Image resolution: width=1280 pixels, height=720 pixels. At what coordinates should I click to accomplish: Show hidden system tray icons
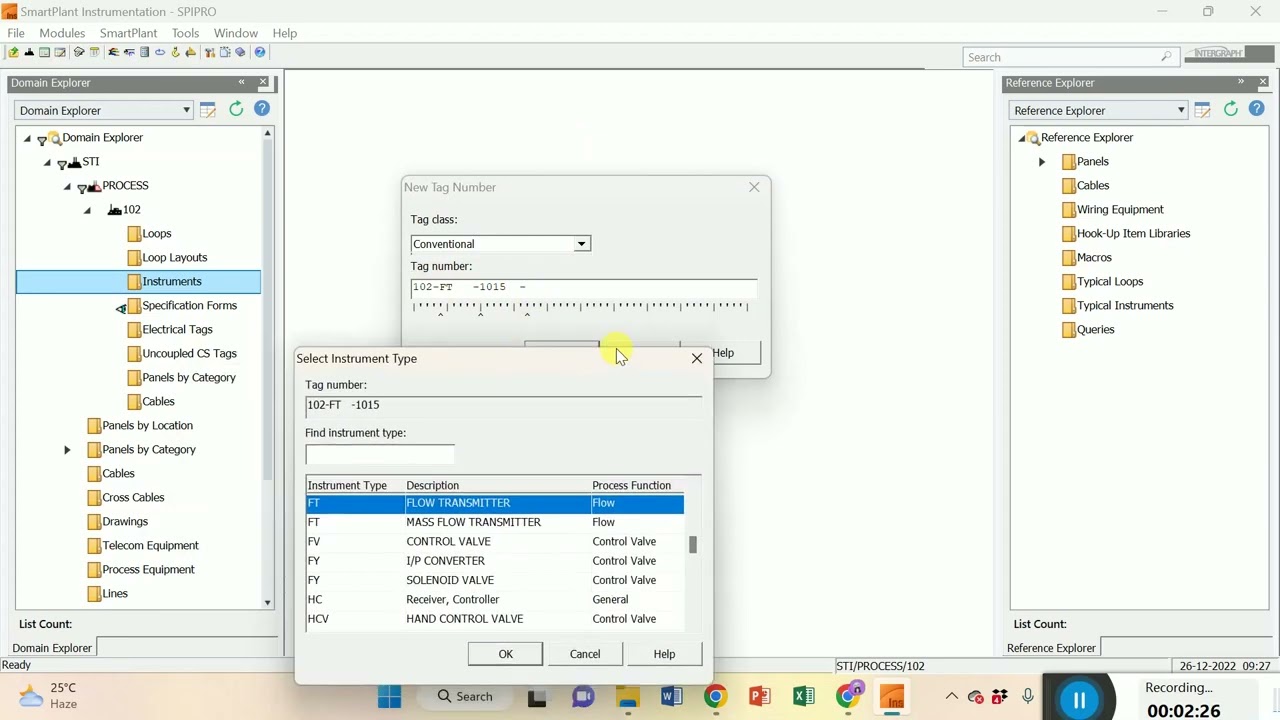(951, 697)
